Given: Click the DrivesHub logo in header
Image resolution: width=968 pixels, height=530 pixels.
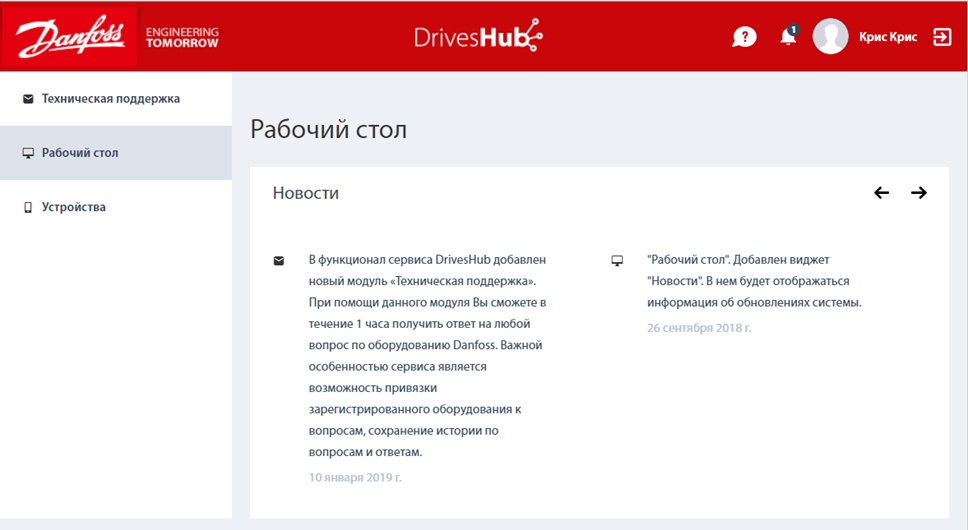Looking at the screenshot, I should click(478, 37).
